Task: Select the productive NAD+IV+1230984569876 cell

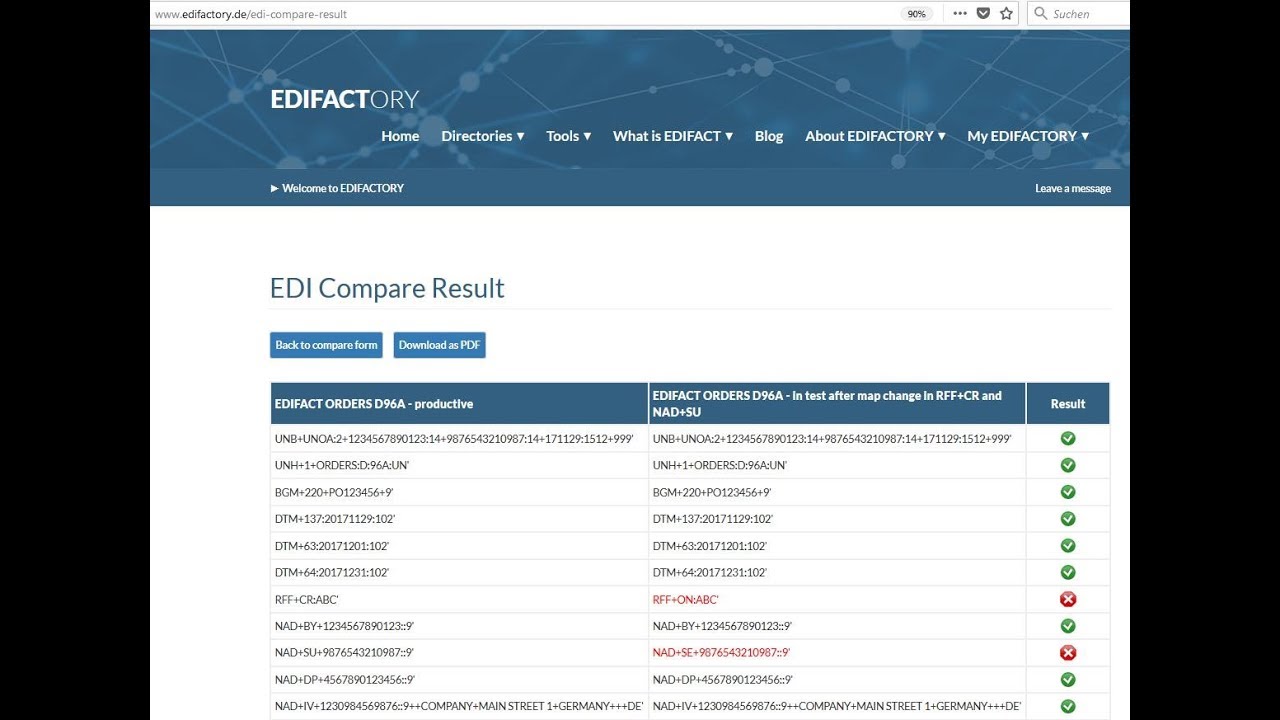Action: (x=459, y=706)
